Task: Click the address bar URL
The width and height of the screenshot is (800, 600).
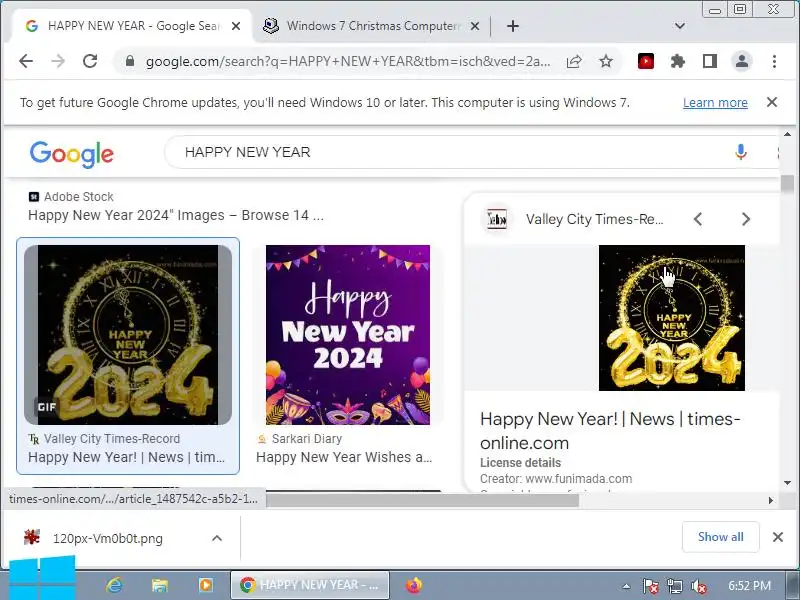Action: pos(348,62)
